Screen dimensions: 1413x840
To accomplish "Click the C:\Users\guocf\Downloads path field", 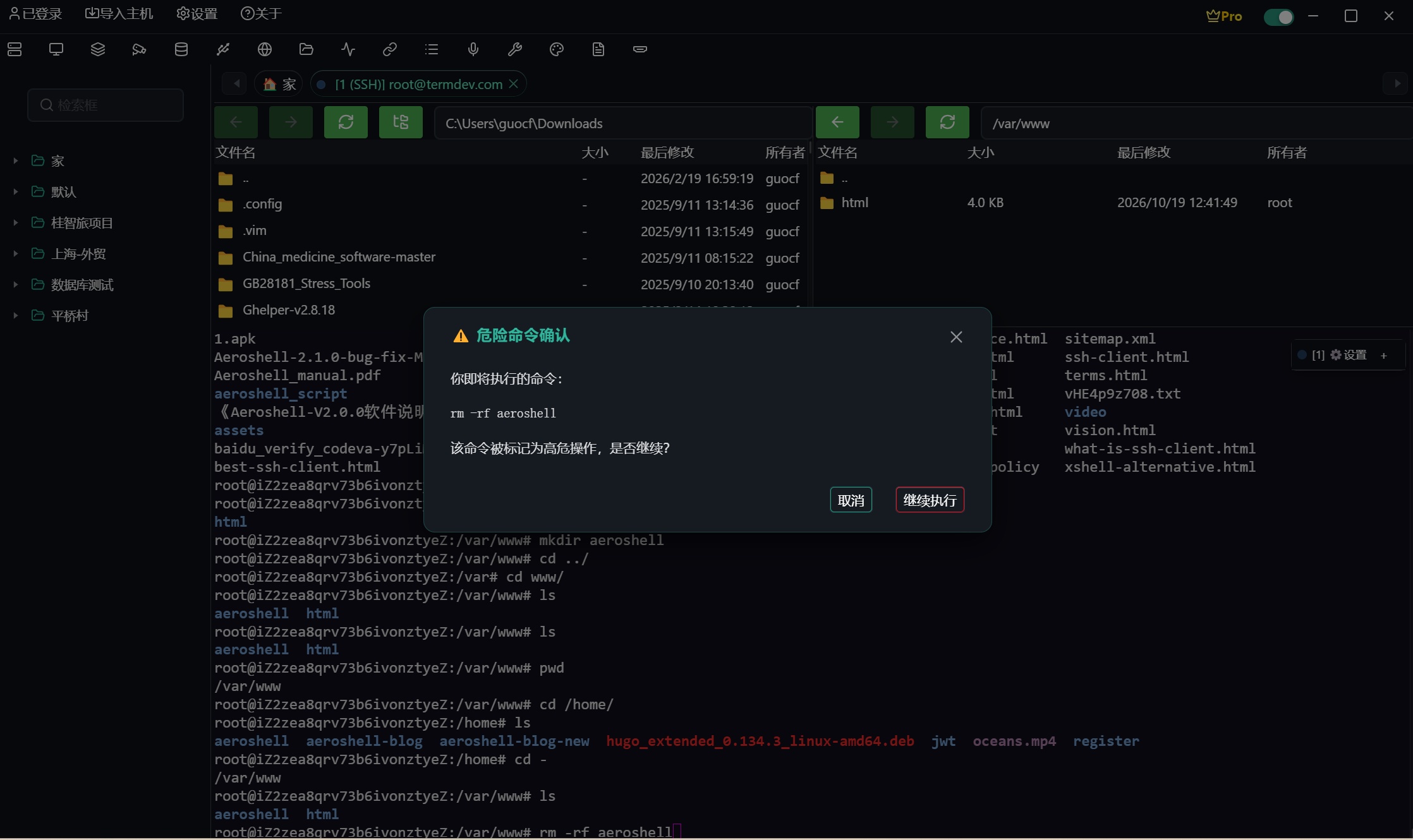I will [x=622, y=123].
